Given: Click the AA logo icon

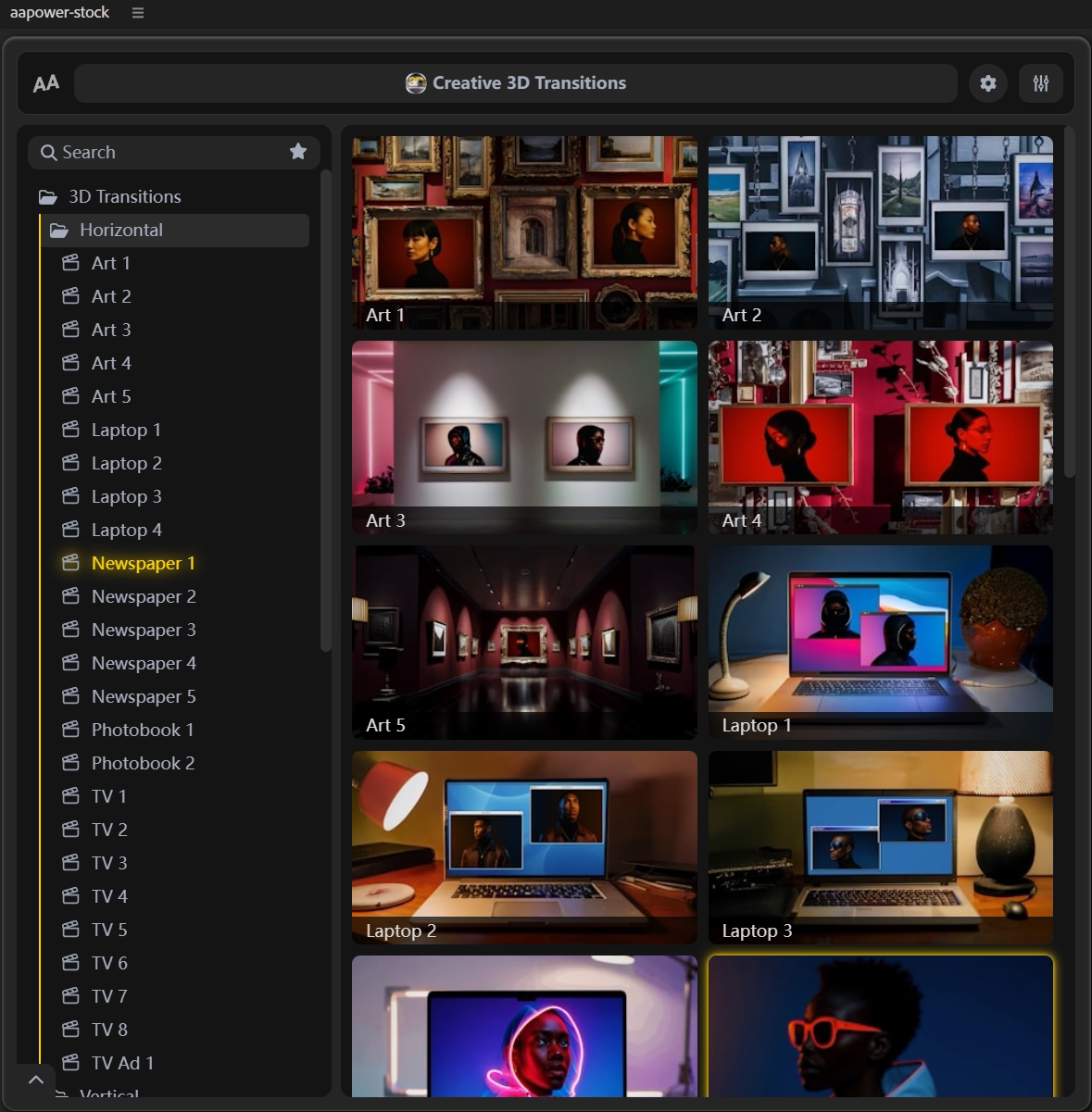Looking at the screenshot, I should coord(45,83).
